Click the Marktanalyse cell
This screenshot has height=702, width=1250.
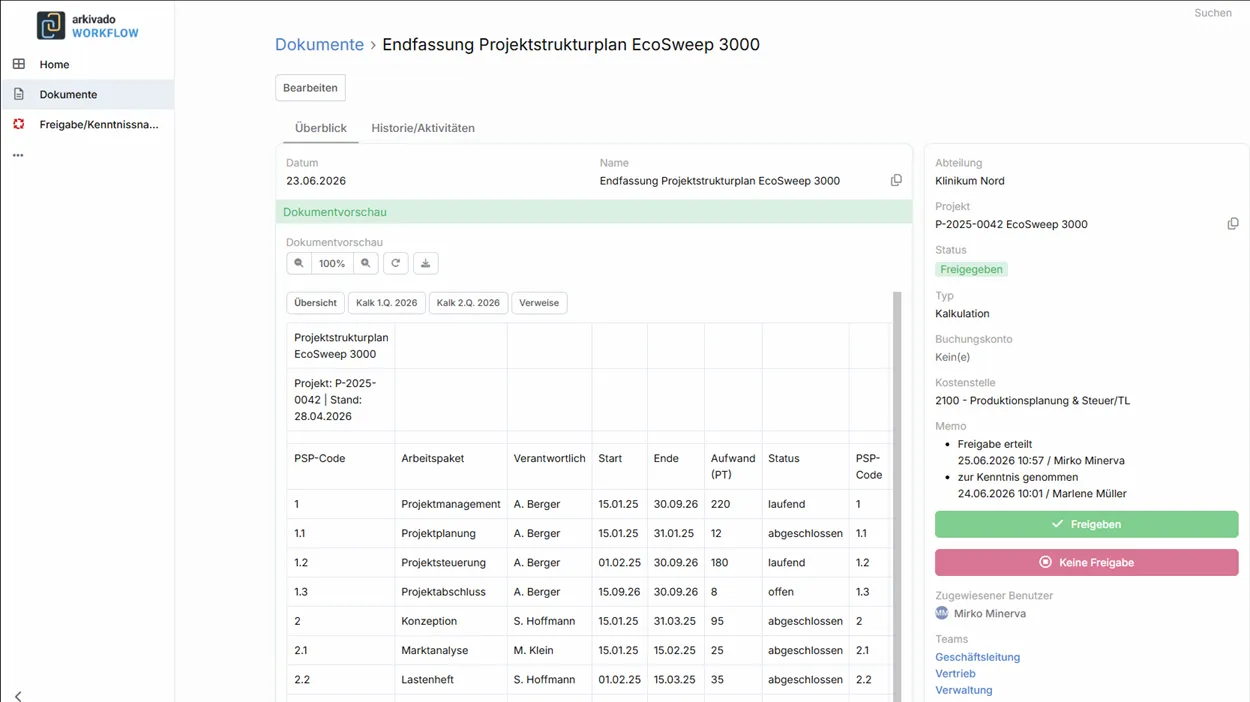pos(451,650)
